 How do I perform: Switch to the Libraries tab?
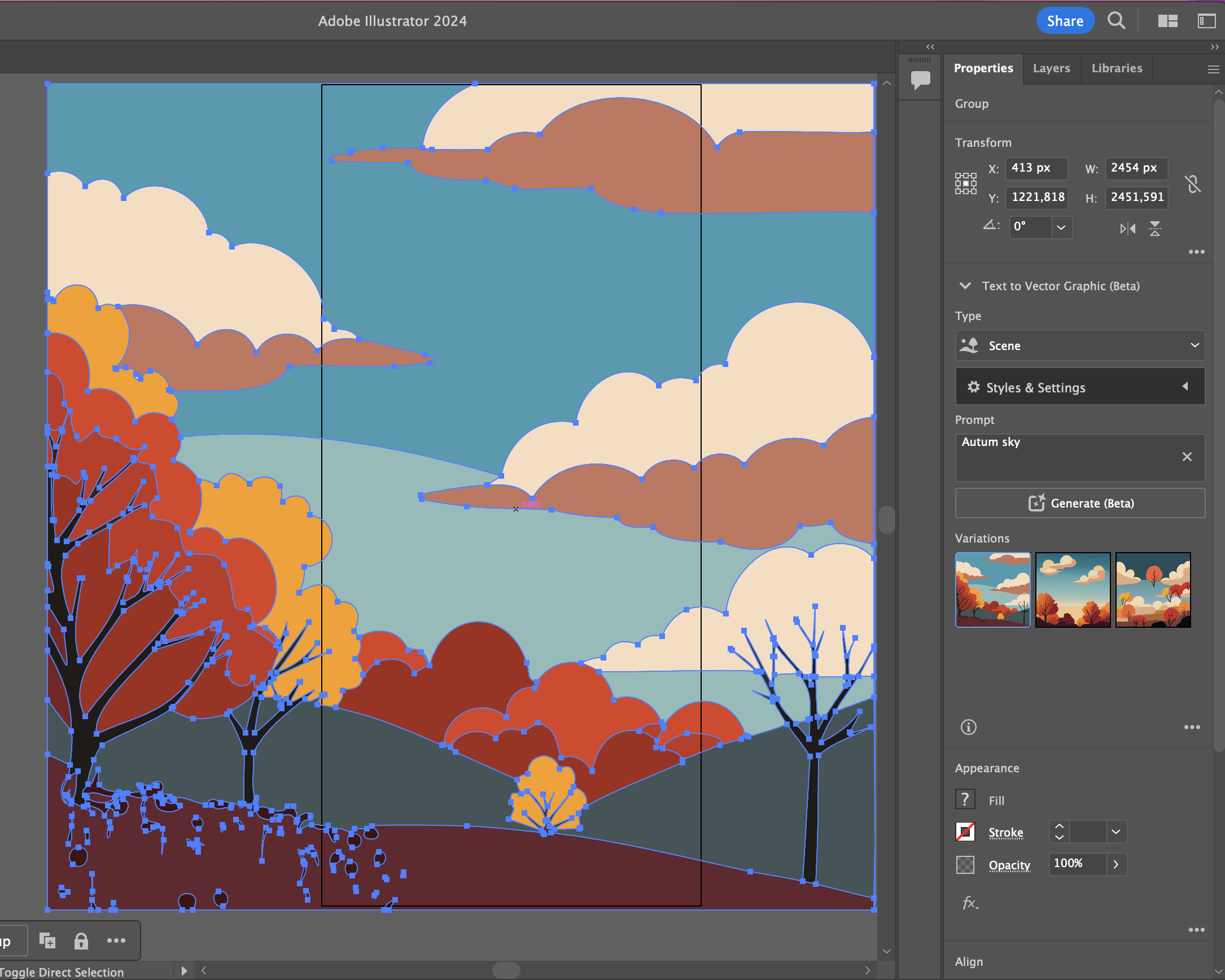[1117, 68]
